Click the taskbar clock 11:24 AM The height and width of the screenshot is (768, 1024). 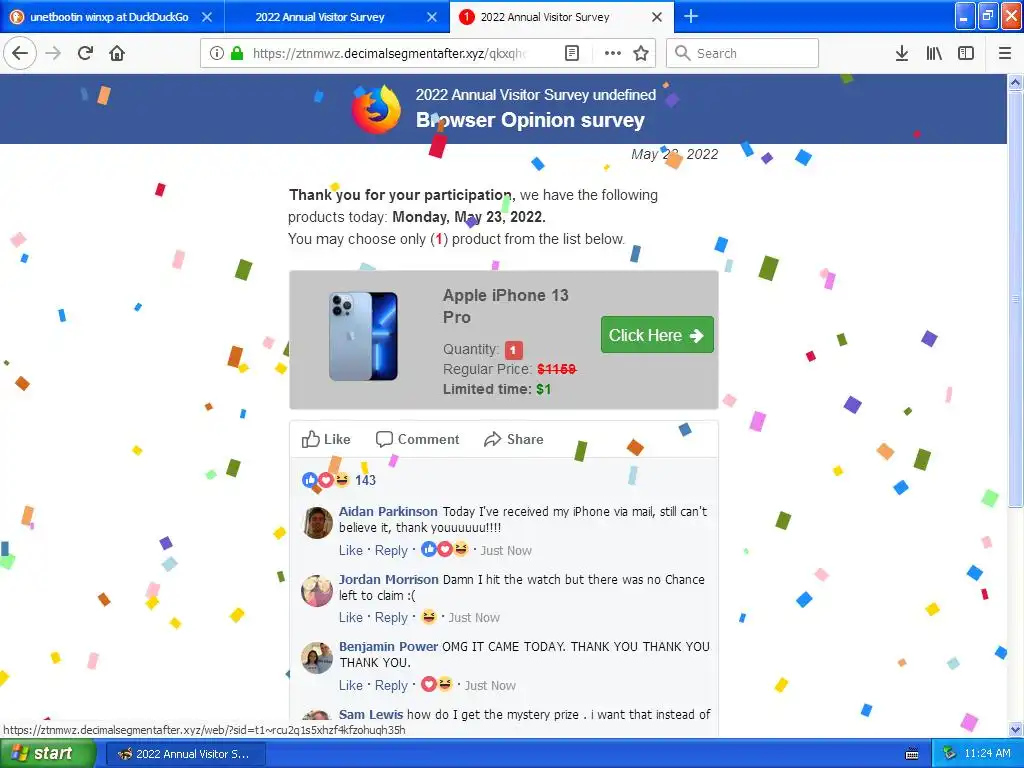[987, 754]
